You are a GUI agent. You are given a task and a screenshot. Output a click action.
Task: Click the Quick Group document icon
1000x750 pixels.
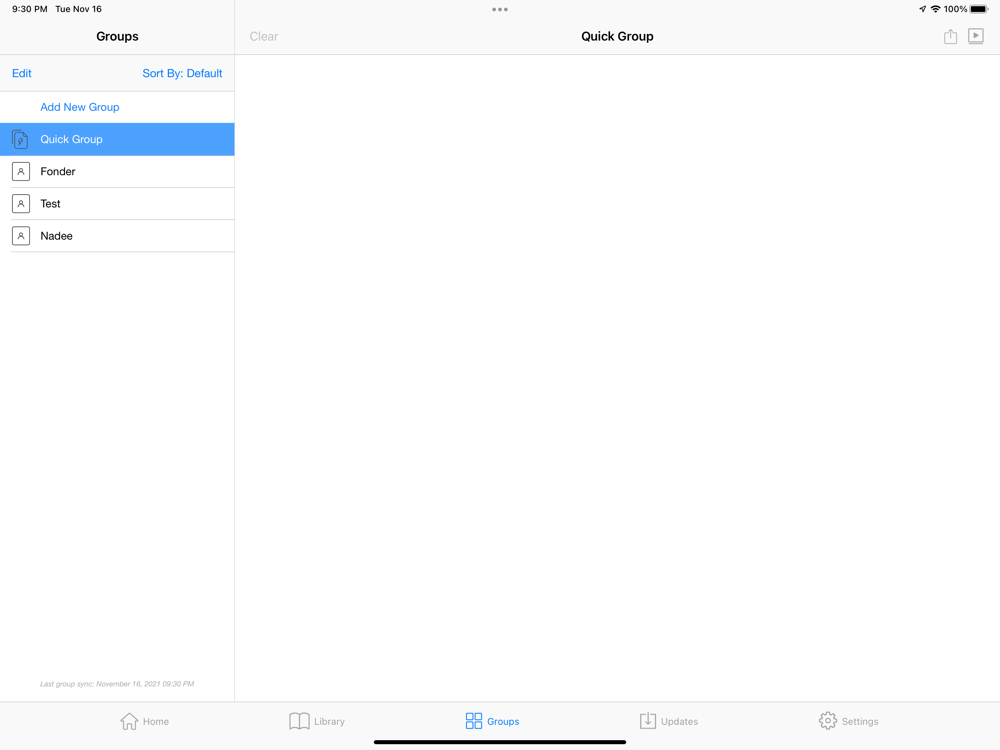[x=20, y=139]
